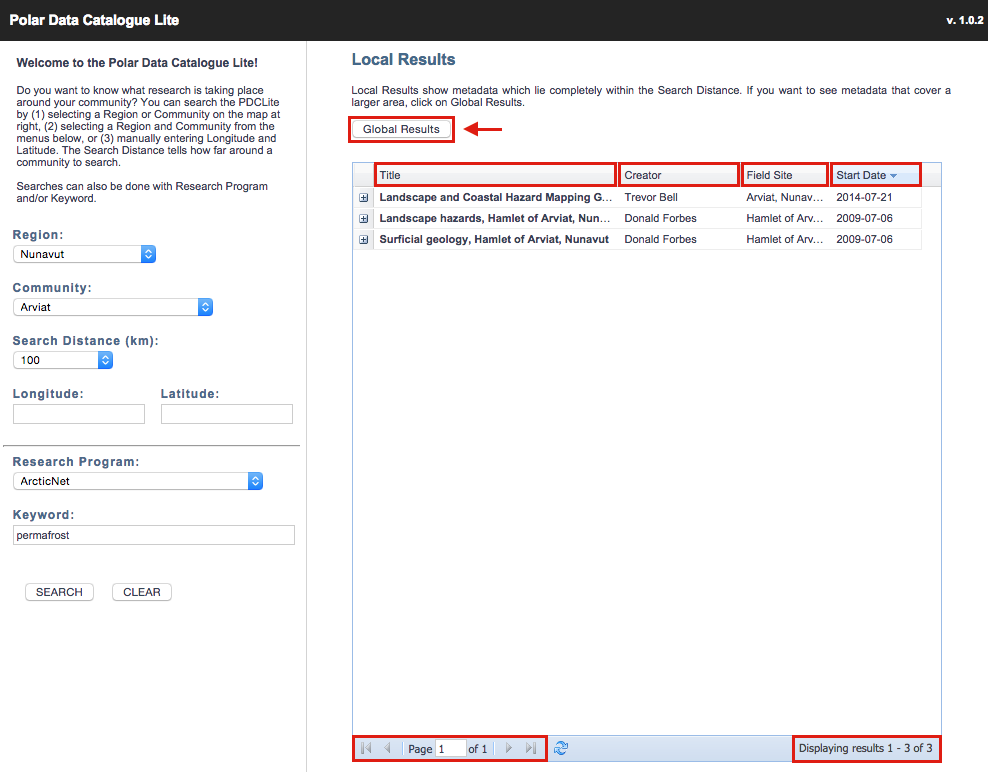Sort results by Title column header

click(495, 175)
